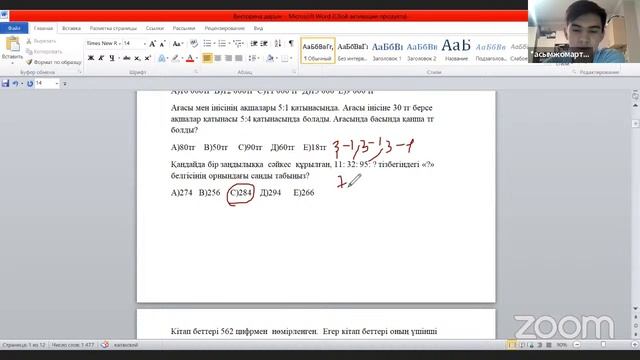Apply the Обычный (Normal) style
Viewport: 640px width, 360px height.
318,51
